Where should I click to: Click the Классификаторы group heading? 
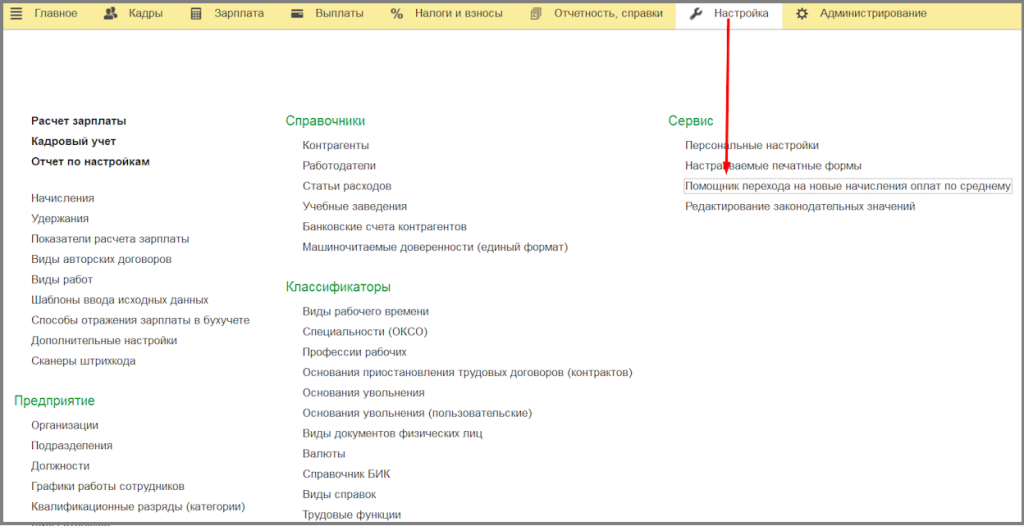pyautogui.click(x=338, y=287)
